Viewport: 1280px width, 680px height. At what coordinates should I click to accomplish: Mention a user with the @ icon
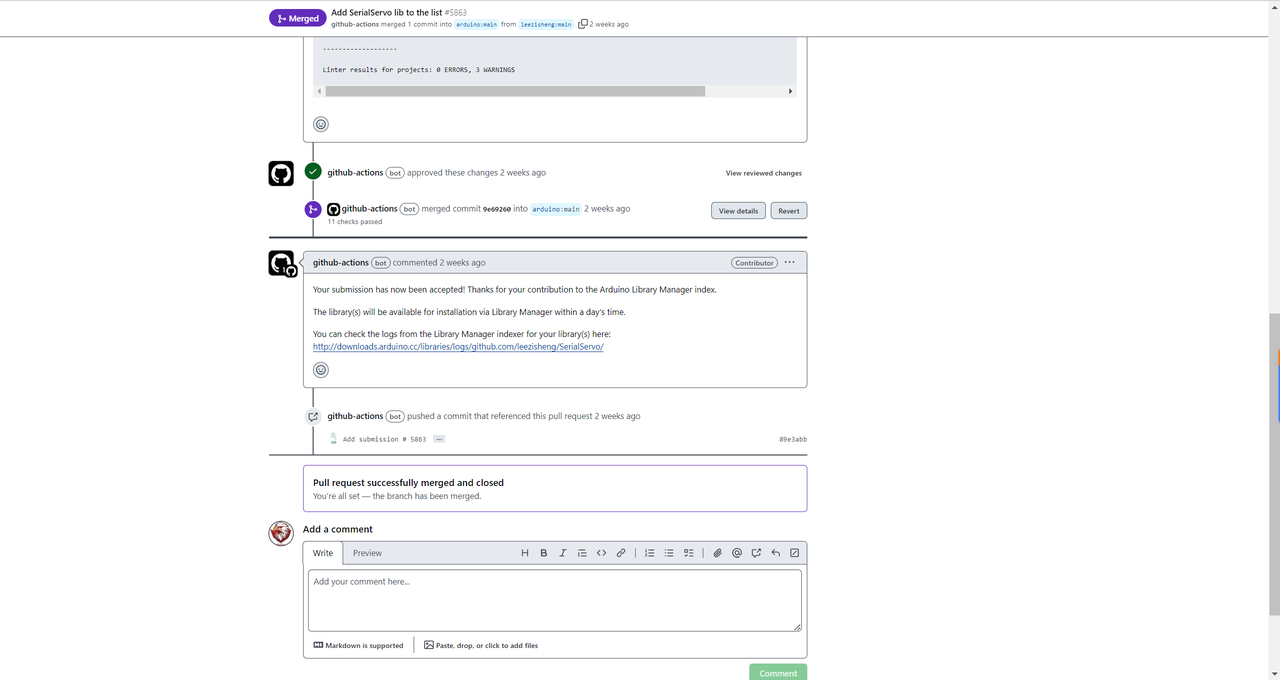[737, 553]
